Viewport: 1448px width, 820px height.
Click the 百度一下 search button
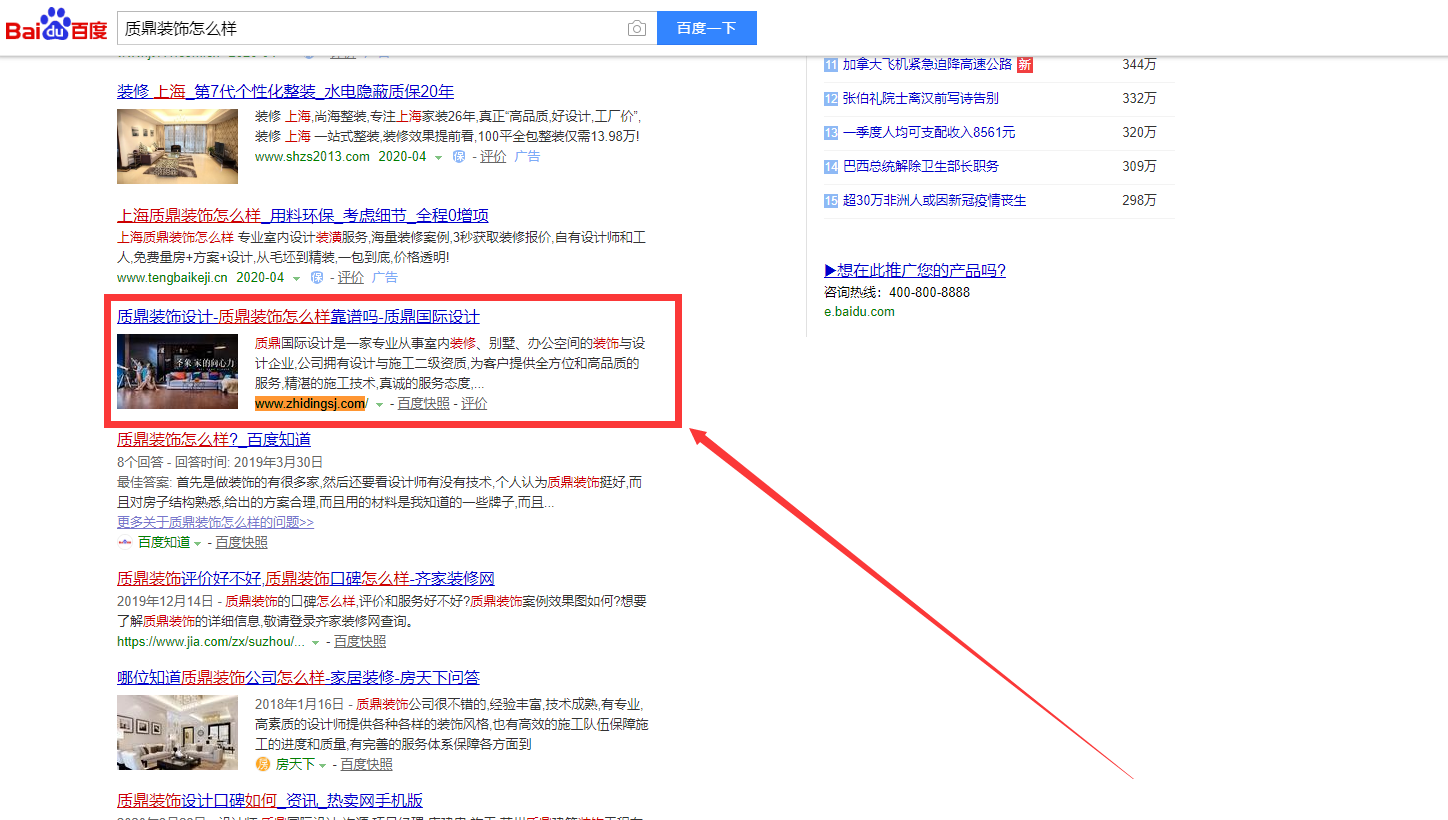point(707,28)
